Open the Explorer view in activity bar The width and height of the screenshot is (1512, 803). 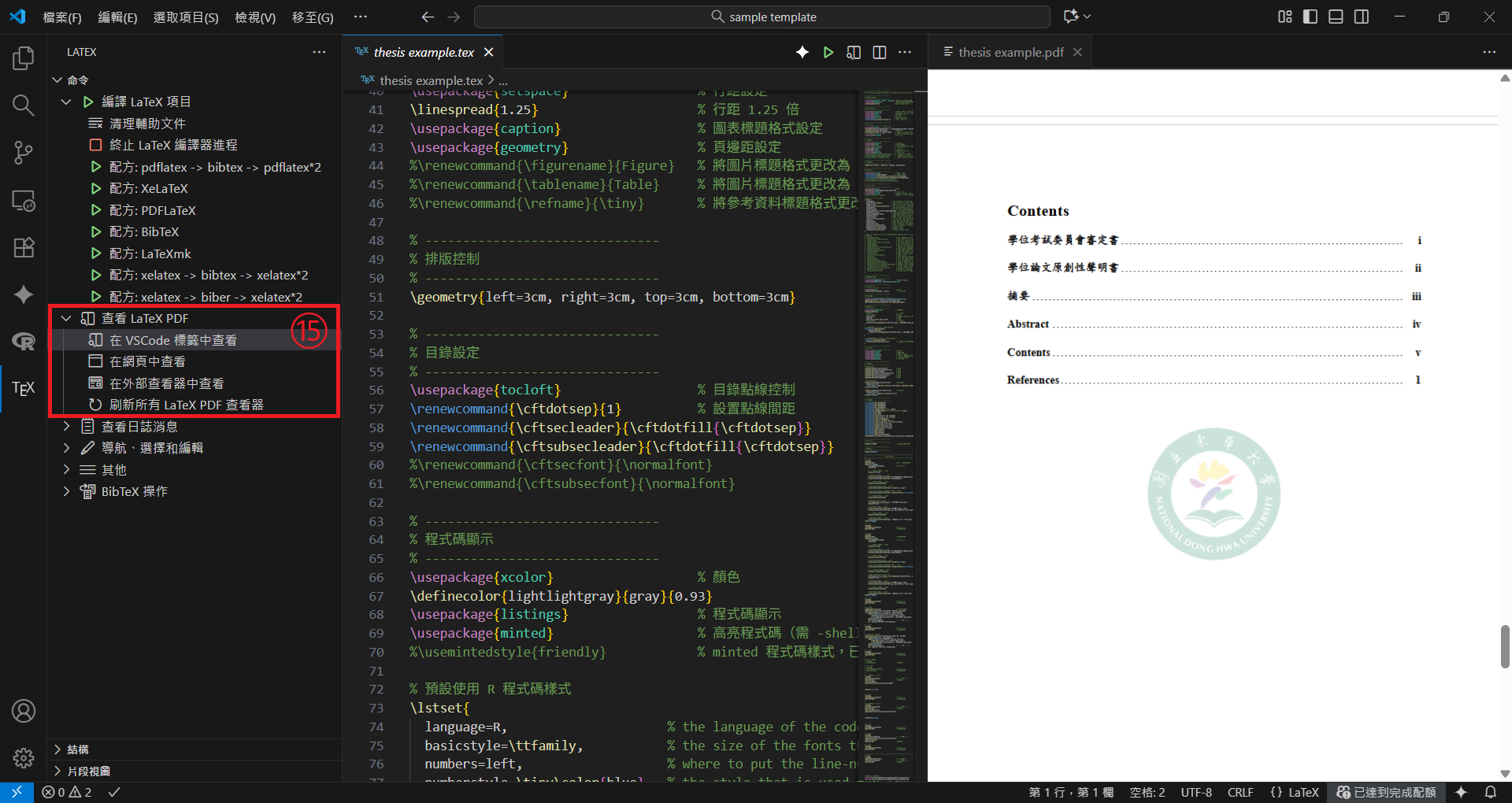(24, 57)
